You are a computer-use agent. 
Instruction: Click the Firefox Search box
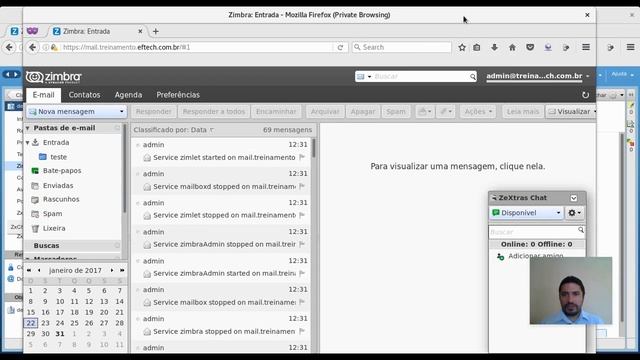click(402, 47)
